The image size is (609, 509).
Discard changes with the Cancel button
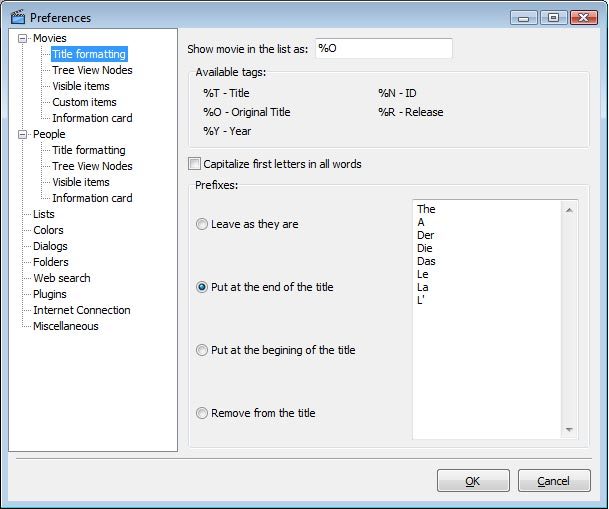coord(554,481)
